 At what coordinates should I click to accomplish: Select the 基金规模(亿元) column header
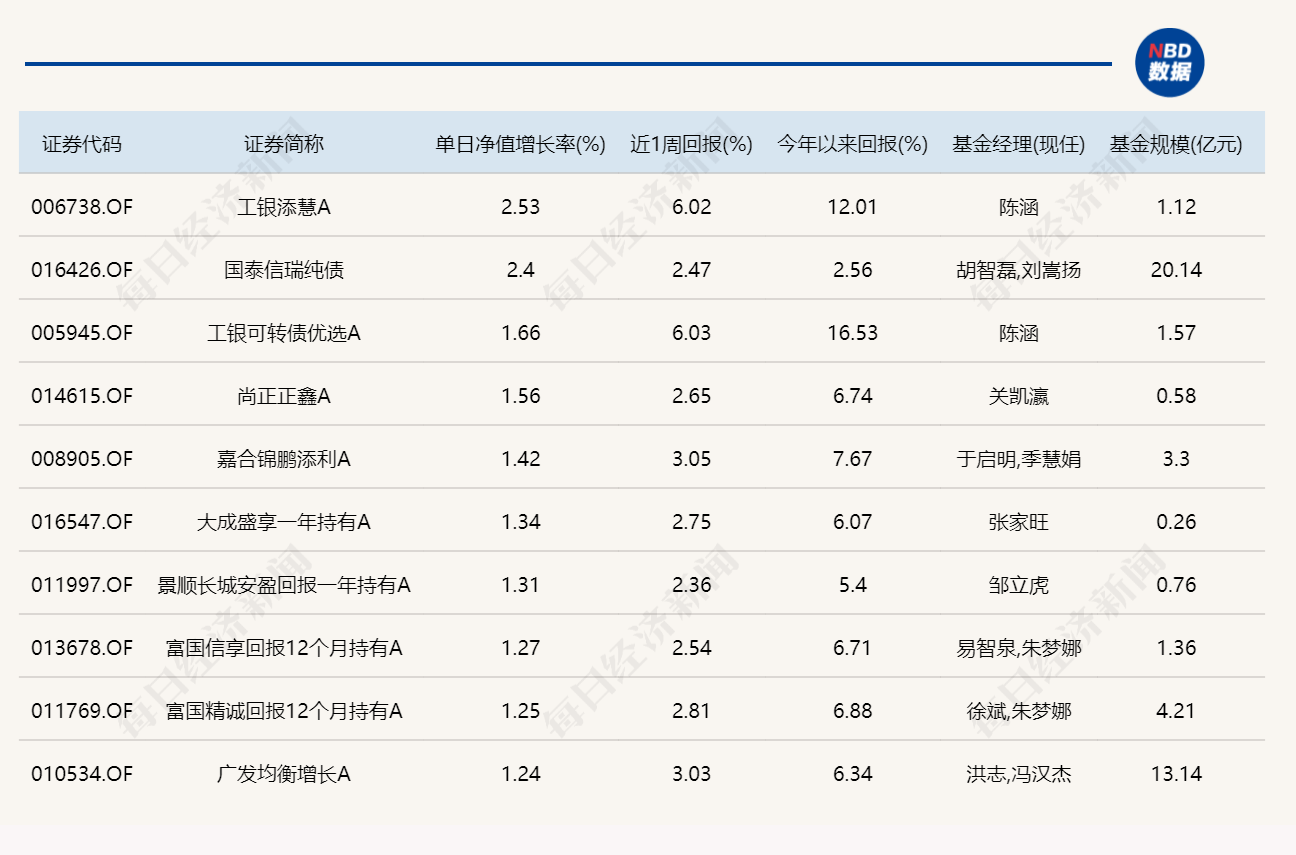[x=1176, y=143]
